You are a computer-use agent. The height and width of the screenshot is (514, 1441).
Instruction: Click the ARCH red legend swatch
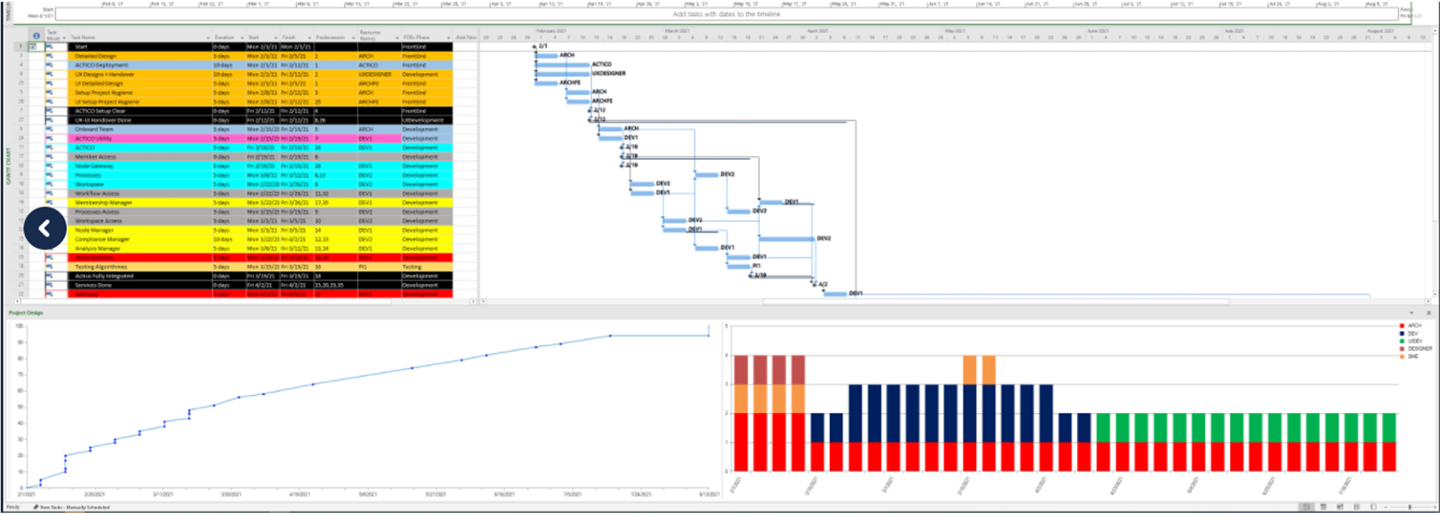click(x=1401, y=326)
